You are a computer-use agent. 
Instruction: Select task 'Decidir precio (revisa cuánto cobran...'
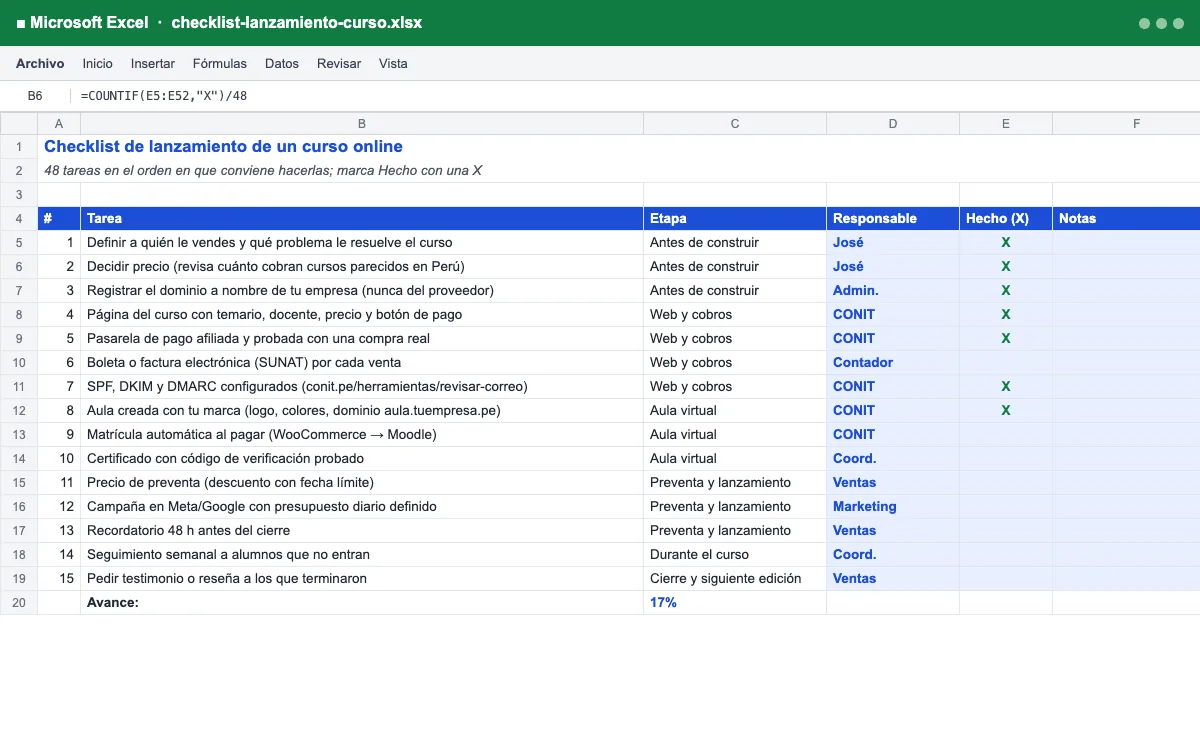tap(362, 266)
